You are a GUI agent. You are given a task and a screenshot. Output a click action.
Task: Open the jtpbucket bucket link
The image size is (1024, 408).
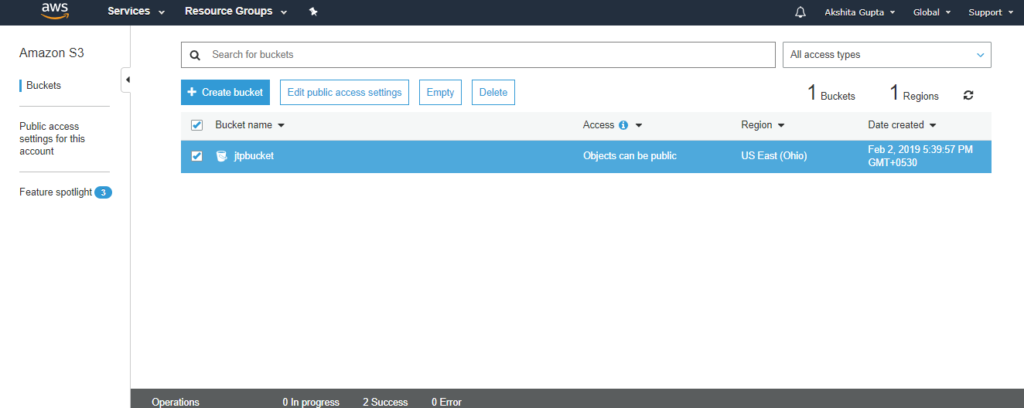pyautogui.click(x=253, y=156)
